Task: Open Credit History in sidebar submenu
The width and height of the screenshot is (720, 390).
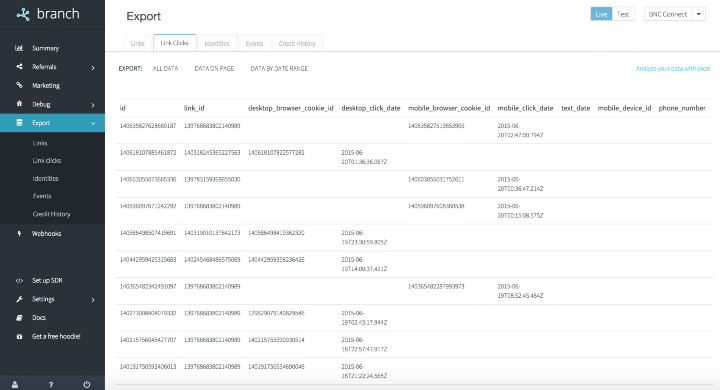Action: pyautogui.click(x=51, y=214)
